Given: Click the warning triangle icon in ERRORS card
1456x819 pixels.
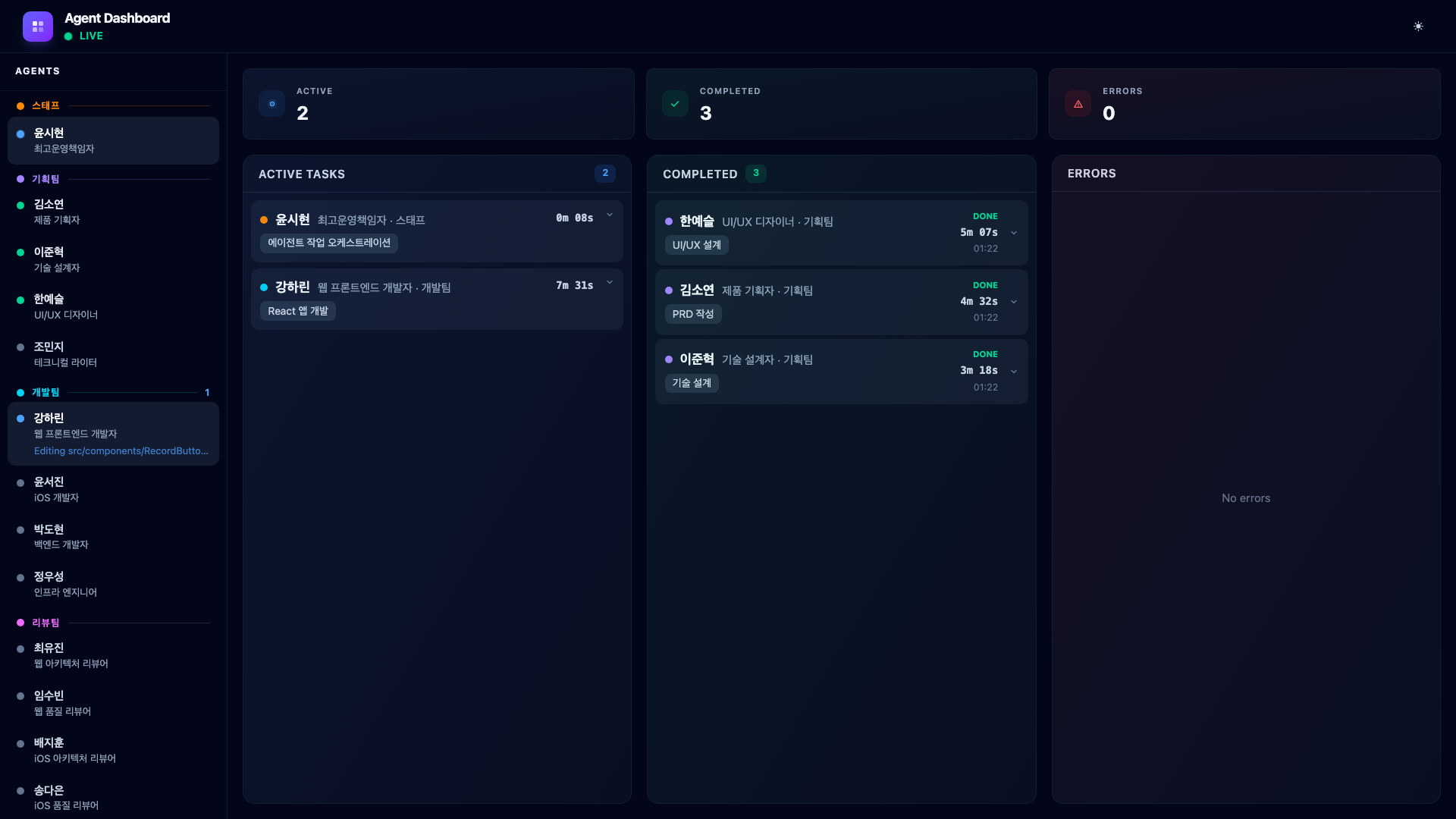Looking at the screenshot, I should coord(1078,103).
